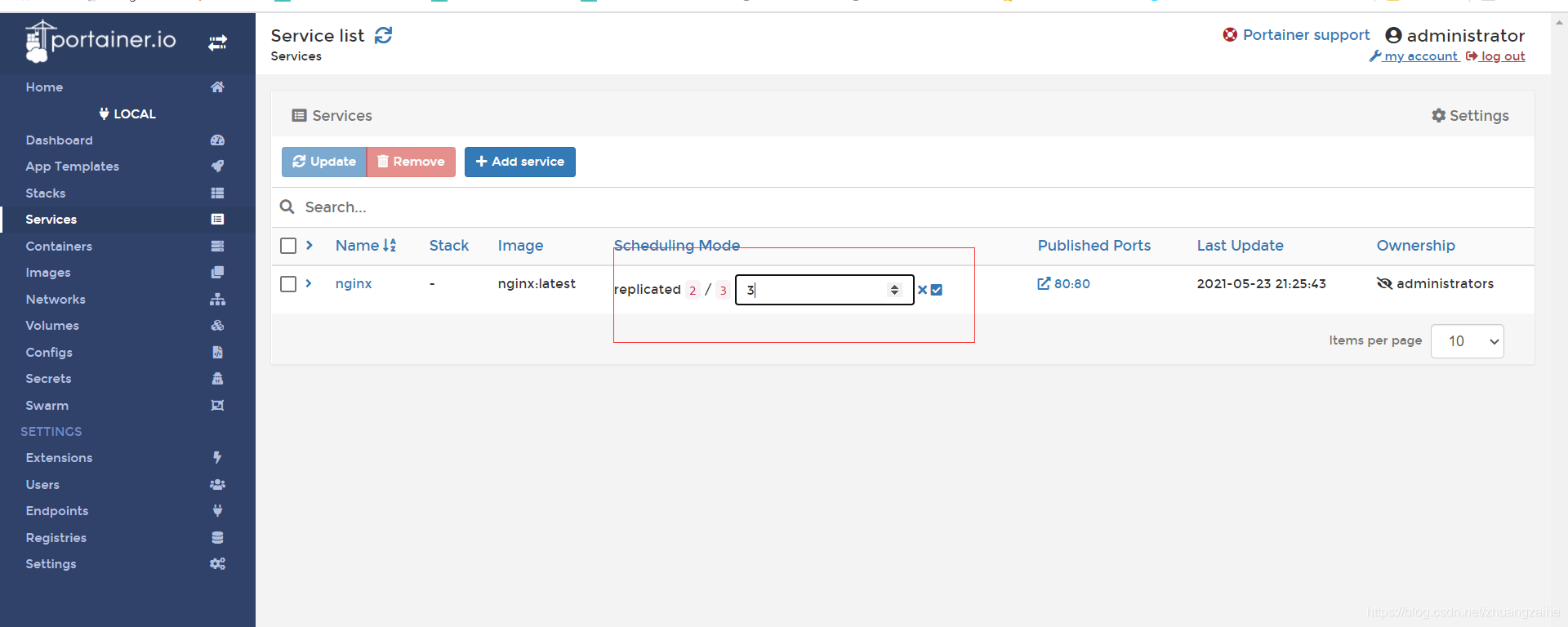This screenshot has height=627, width=1568.
Task: Open table Settings gear
Action: 1470,116
